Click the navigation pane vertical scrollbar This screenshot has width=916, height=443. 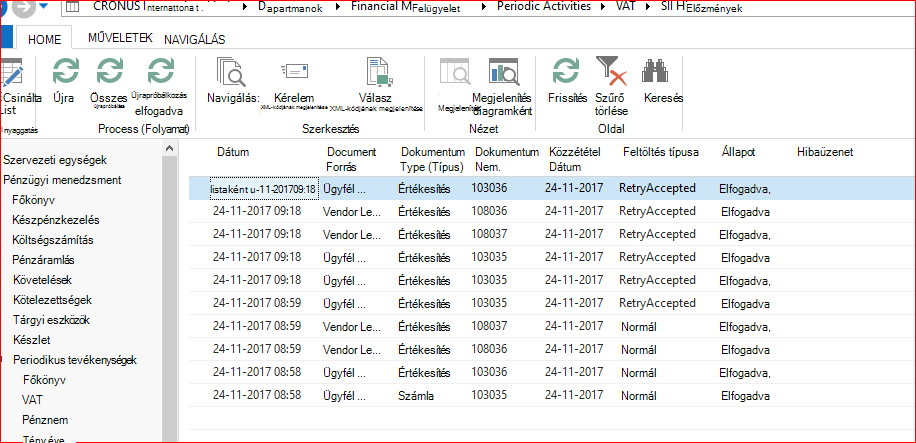169,298
